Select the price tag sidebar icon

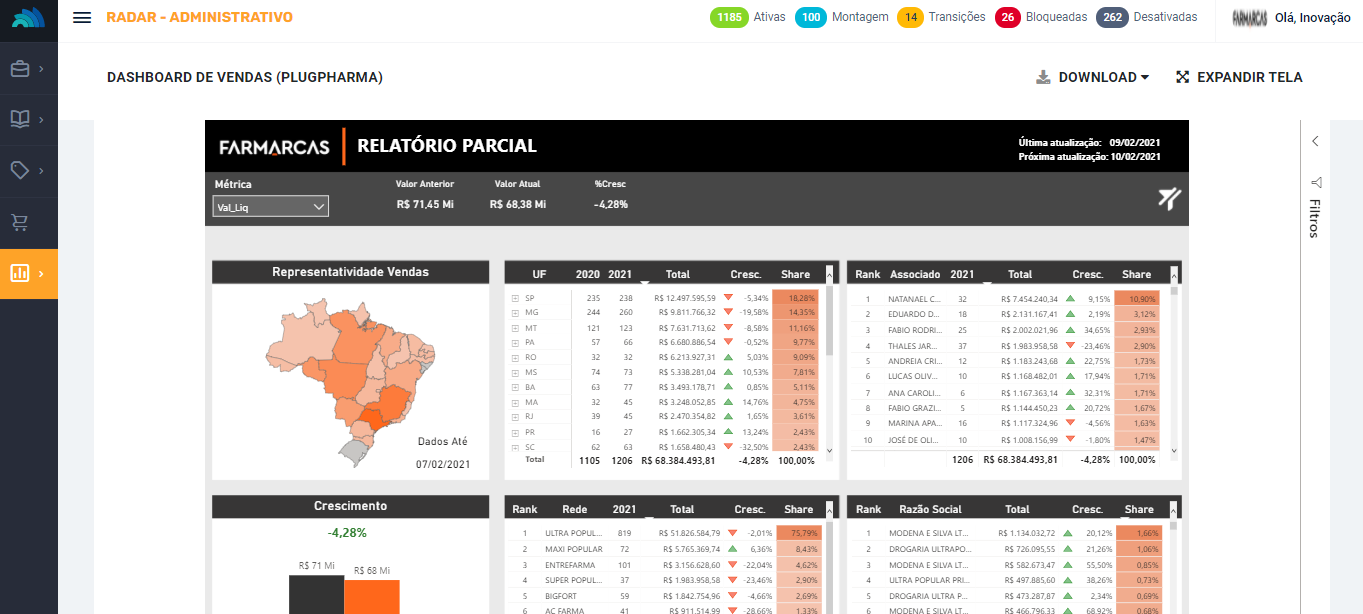(x=20, y=171)
